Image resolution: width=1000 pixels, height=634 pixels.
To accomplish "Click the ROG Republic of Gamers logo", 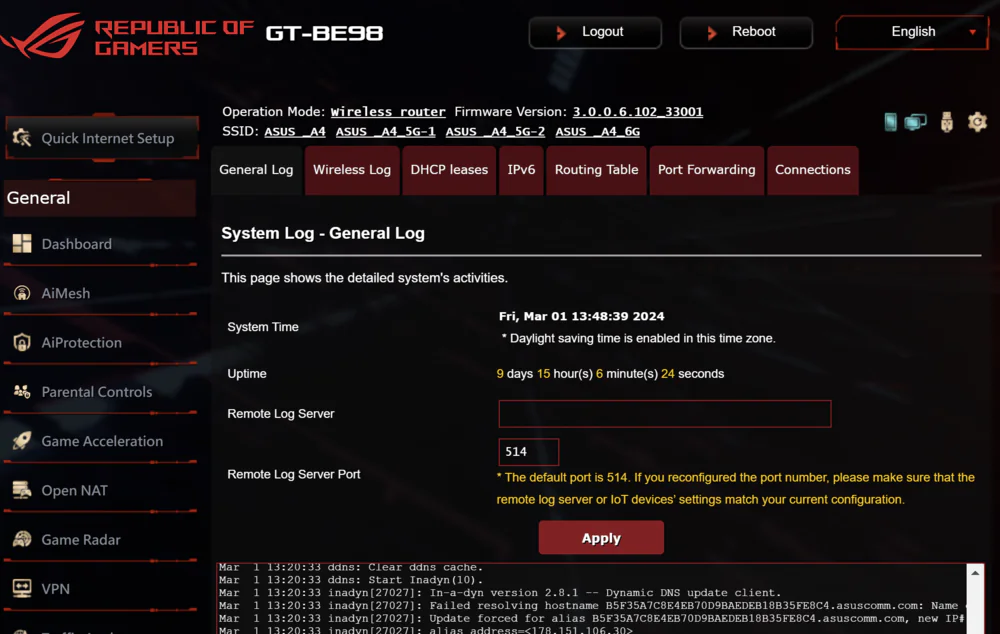I will pos(128,36).
